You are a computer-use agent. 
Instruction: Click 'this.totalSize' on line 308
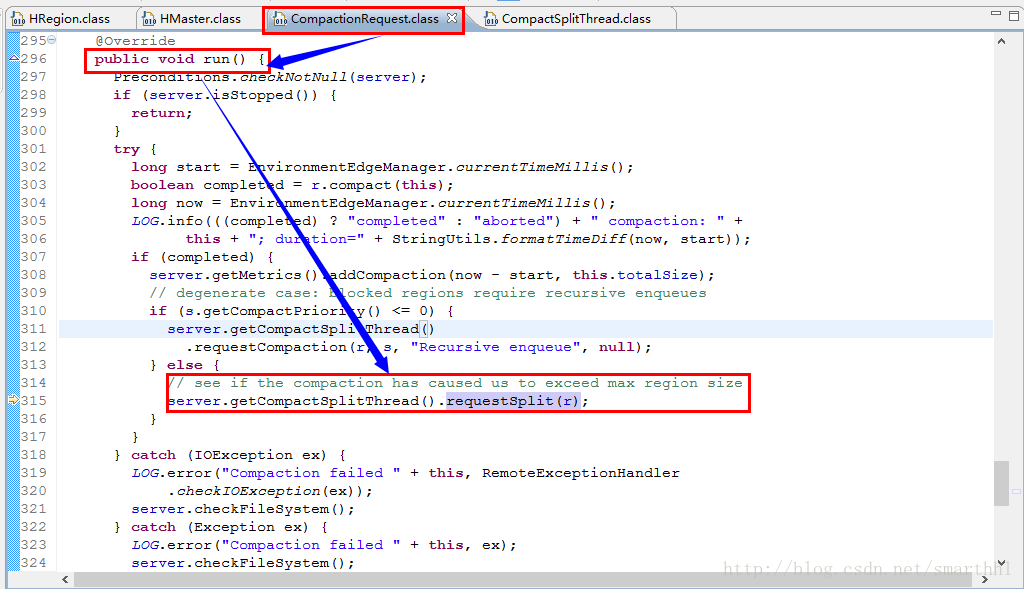click(635, 275)
